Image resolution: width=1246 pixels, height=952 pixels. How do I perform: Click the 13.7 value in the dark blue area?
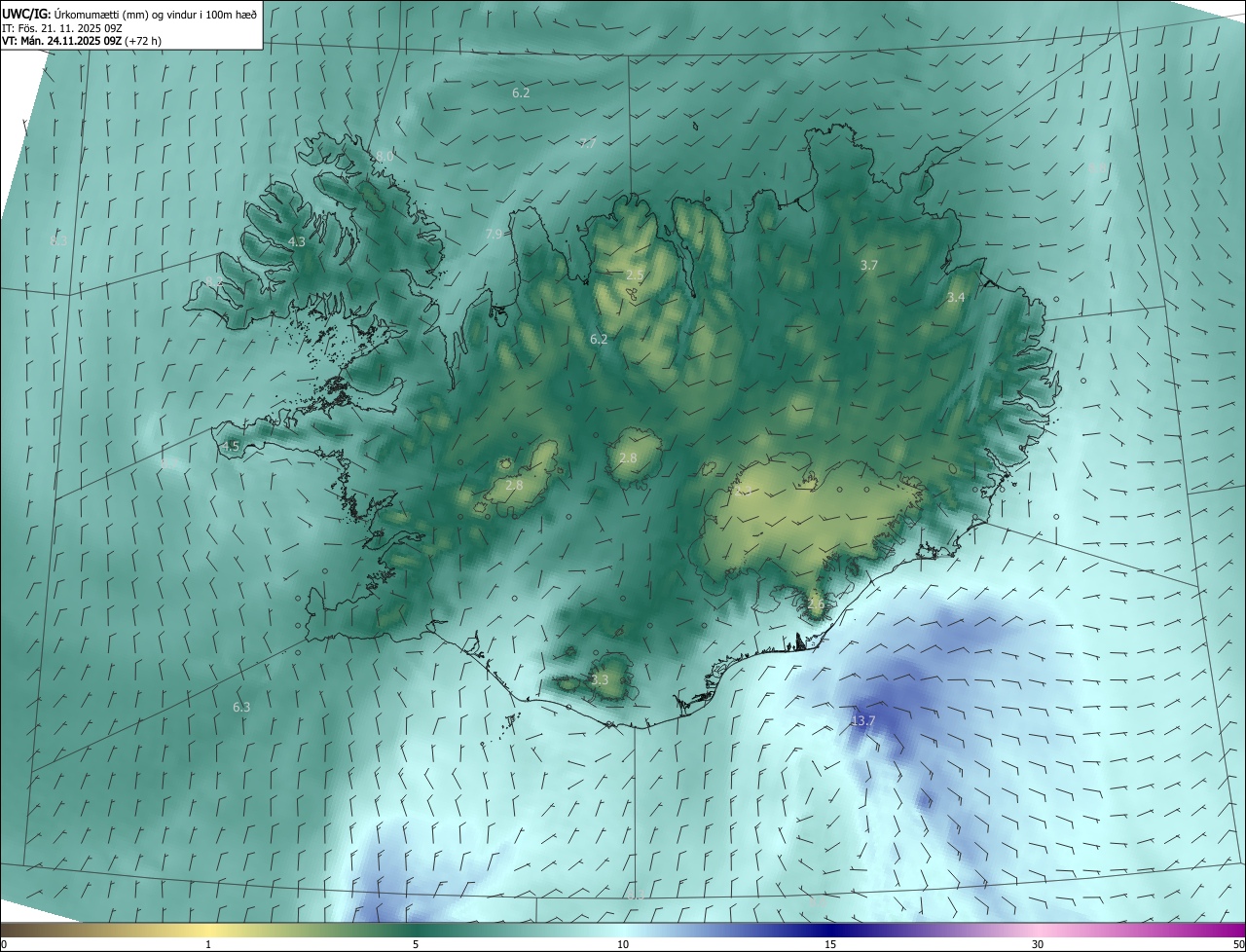pos(863,721)
